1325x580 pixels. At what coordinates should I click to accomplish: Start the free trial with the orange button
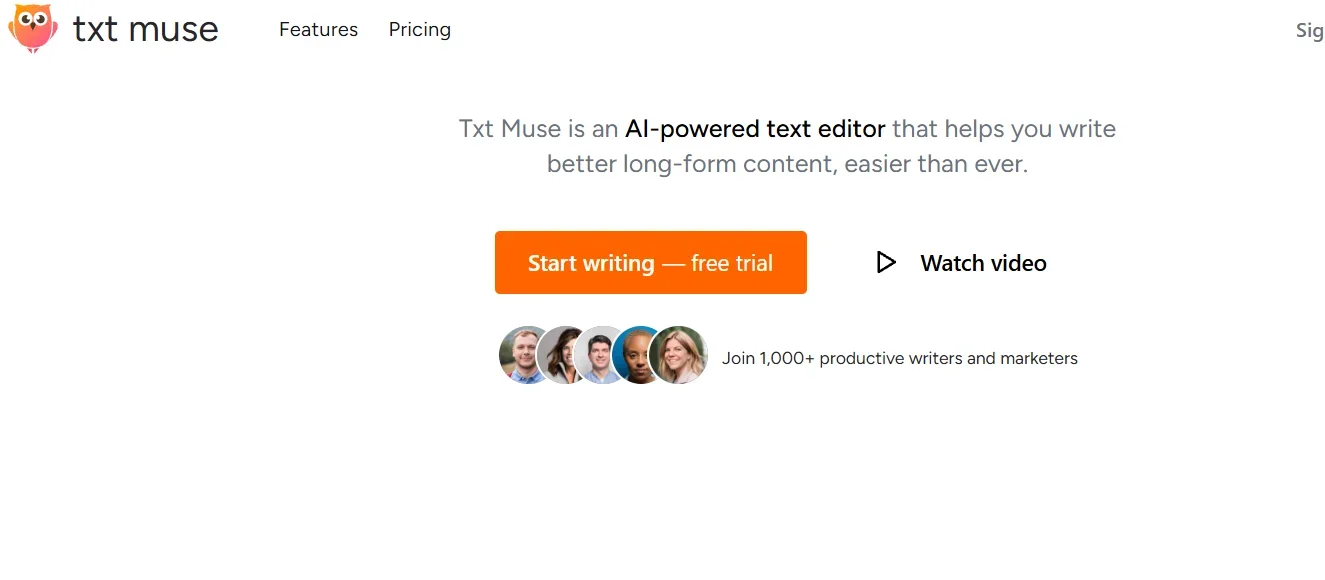tap(650, 262)
